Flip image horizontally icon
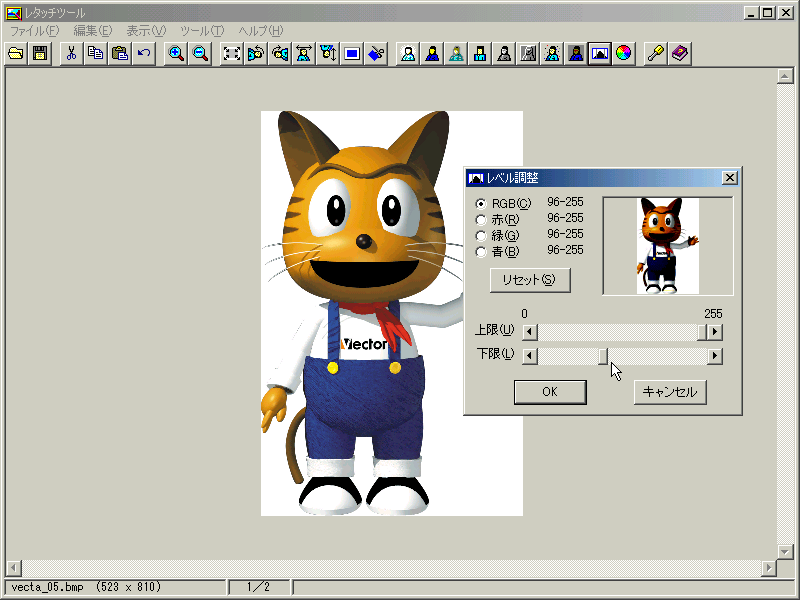Screen dimensions: 800x600 click(x=304, y=53)
